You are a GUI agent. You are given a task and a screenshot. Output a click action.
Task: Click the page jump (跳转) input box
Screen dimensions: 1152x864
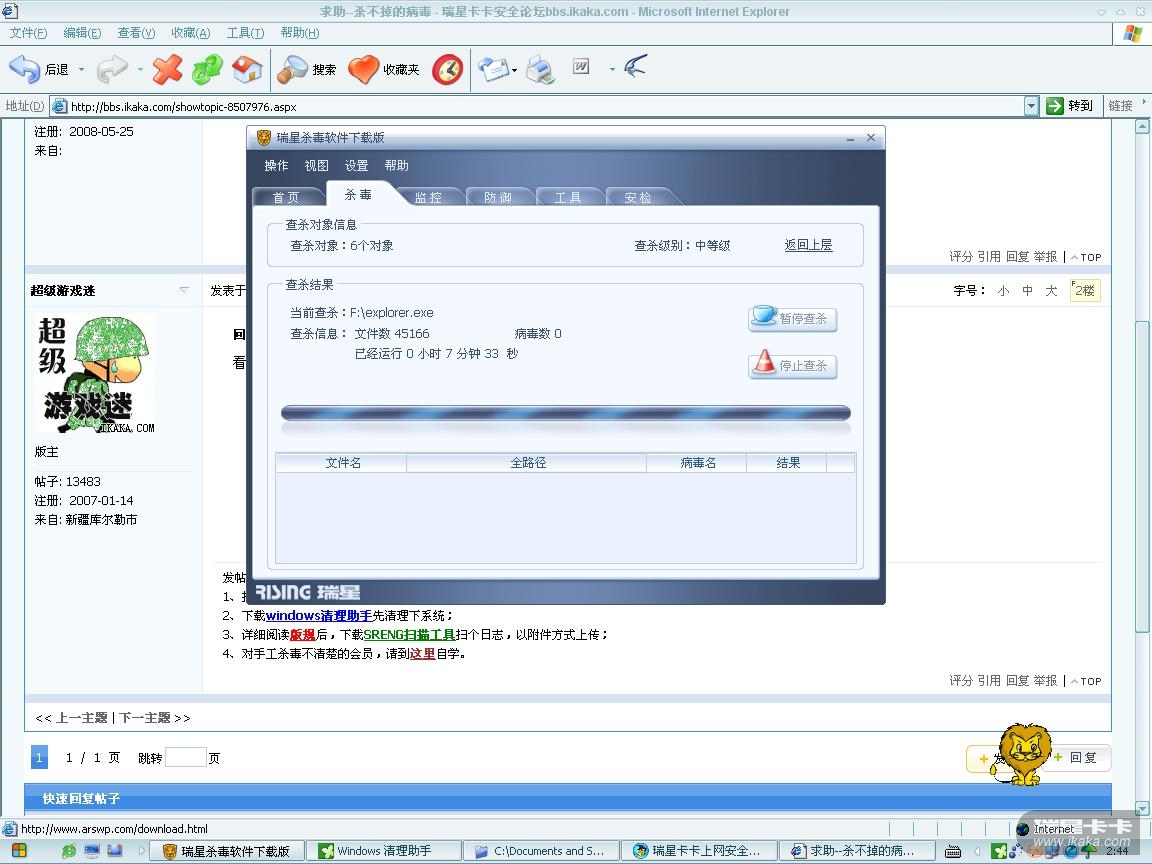tap(186, 757)
